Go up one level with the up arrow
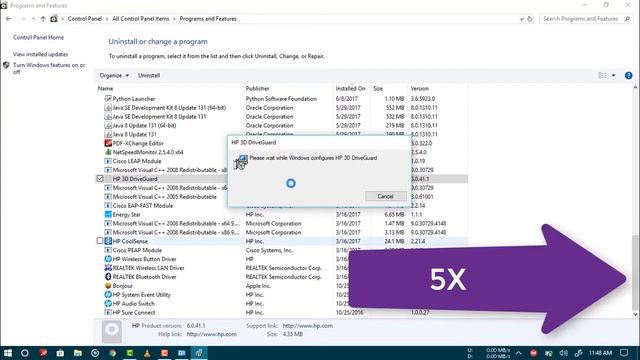Screen dimensions: 640x360 [43, 19]
